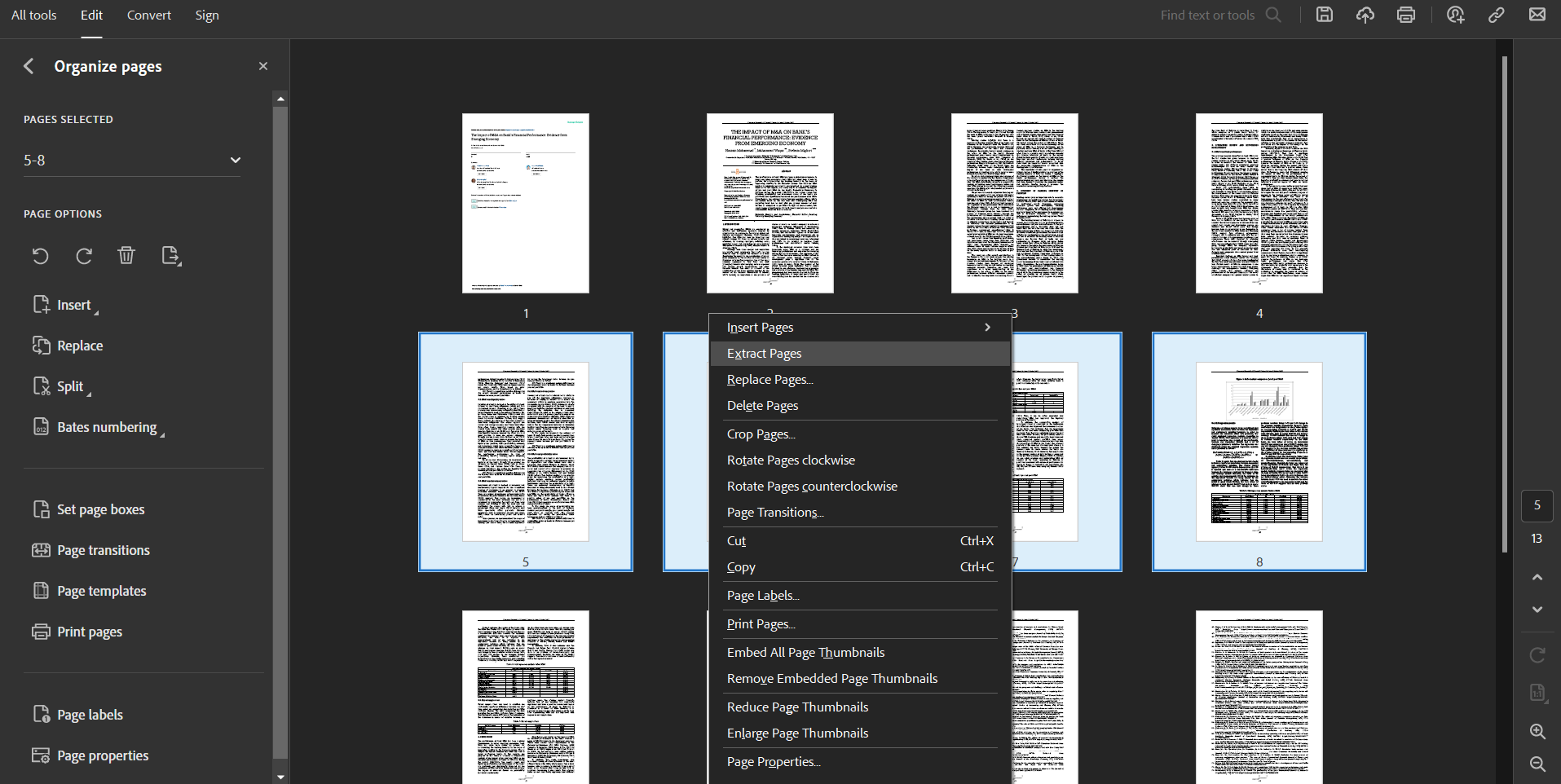Expand the Bates numbering options
This screenshot has width=1561, height=784.
point(107,427)
